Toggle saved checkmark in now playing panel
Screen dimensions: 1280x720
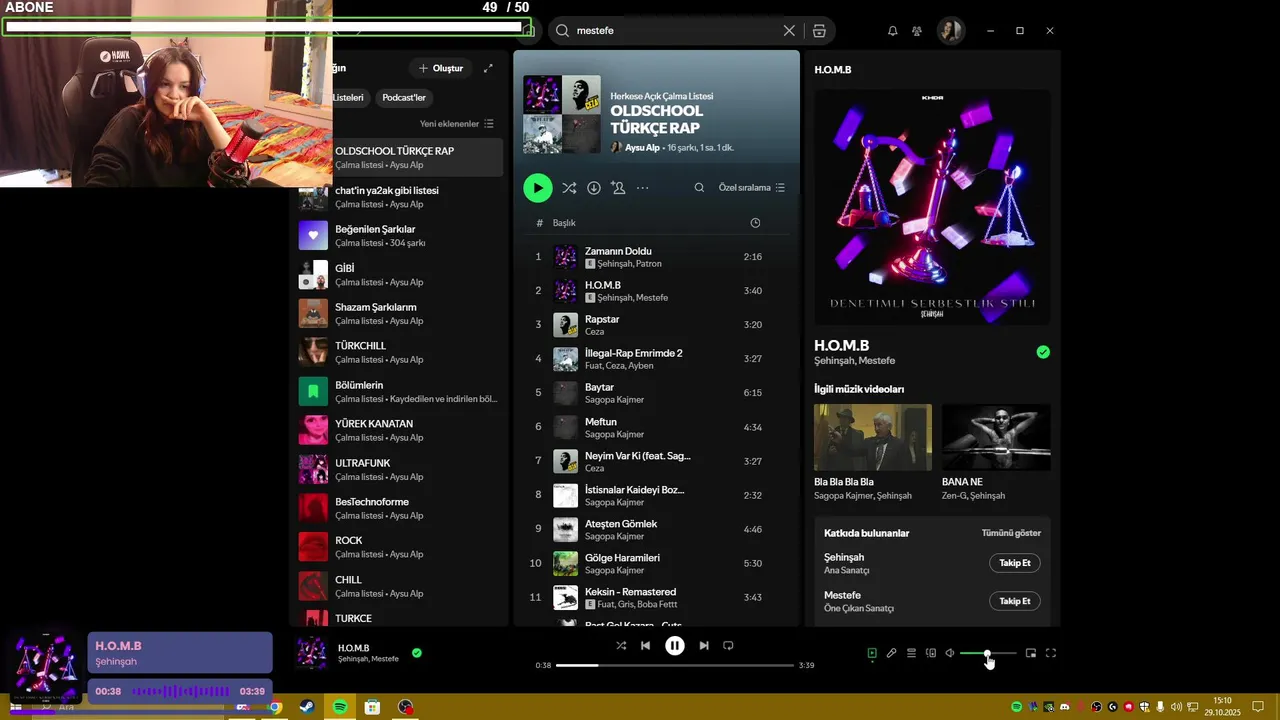pos(1043,352)
